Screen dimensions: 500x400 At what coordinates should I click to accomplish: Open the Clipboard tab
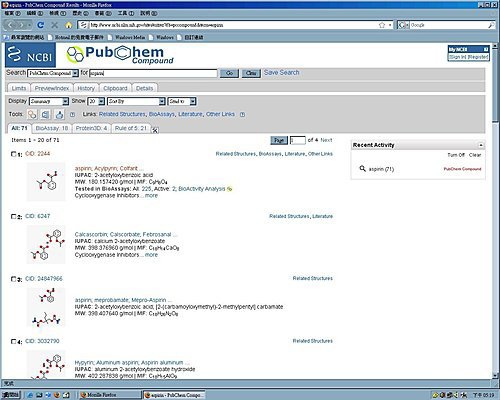click(x=115, y=88)
